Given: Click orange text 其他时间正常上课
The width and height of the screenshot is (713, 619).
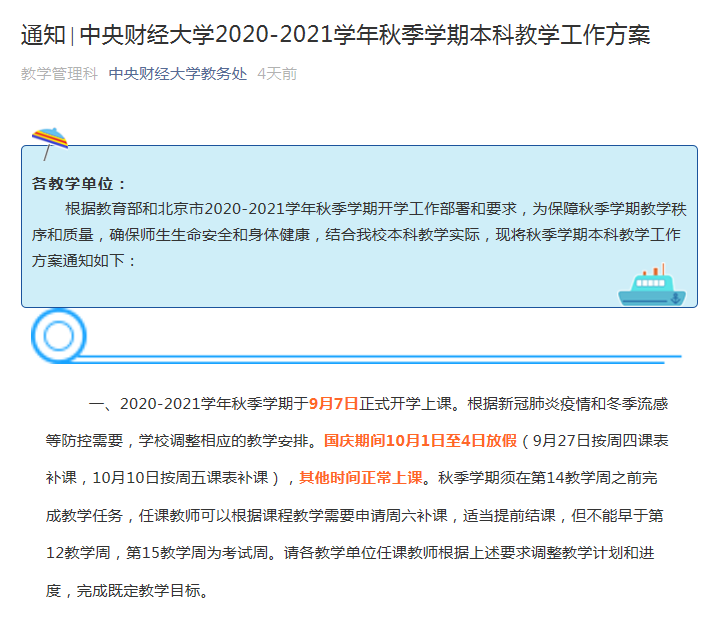Looking at the screenshot, I should click(361, 478).
